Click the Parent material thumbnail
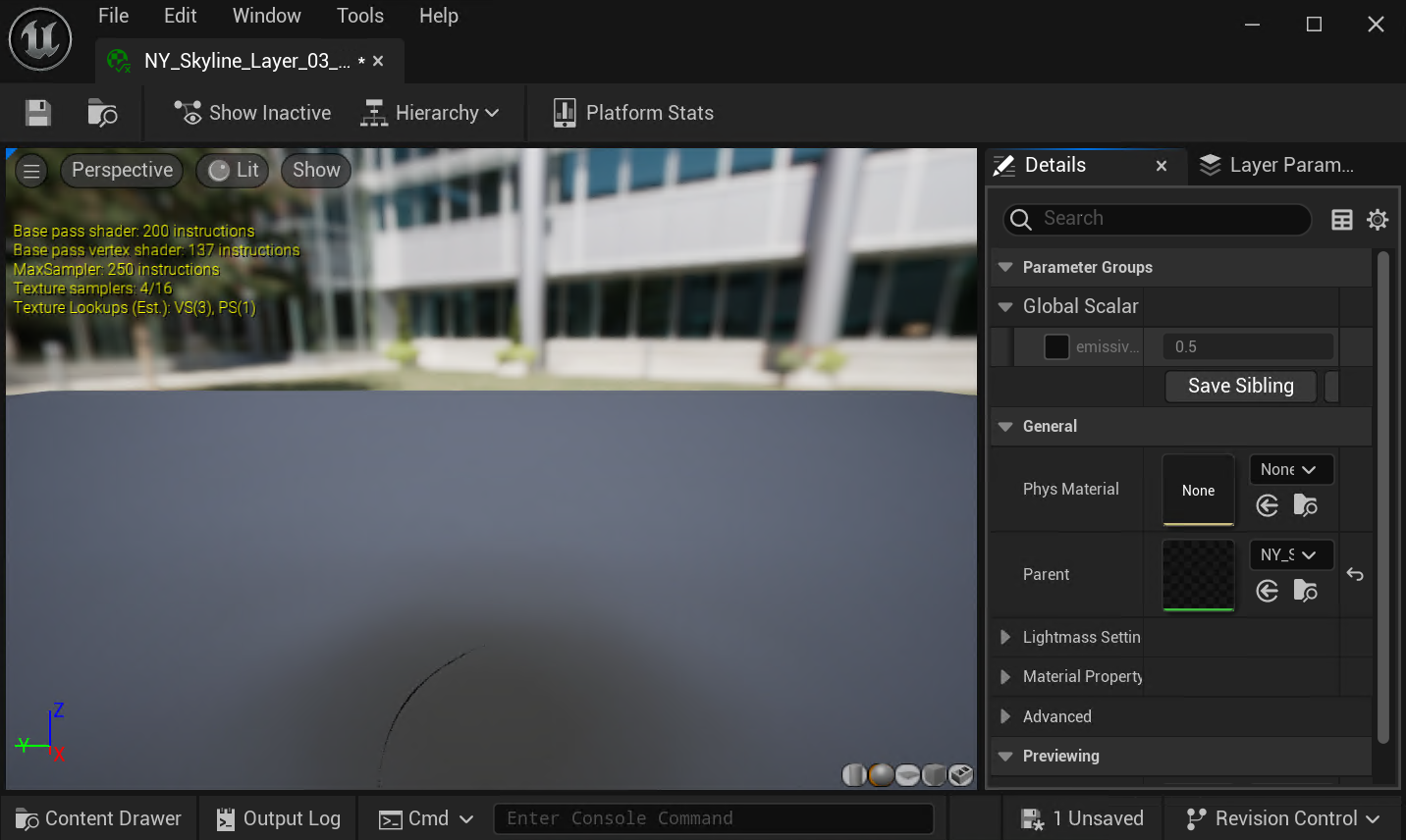1406x840 pixels. (x=1198, y=575)
